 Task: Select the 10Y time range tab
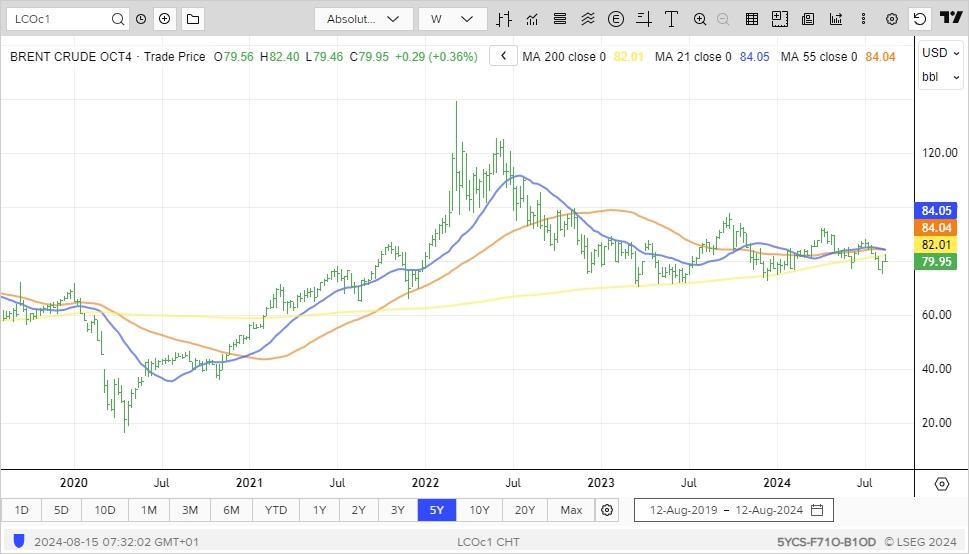(x=479, y=510)
